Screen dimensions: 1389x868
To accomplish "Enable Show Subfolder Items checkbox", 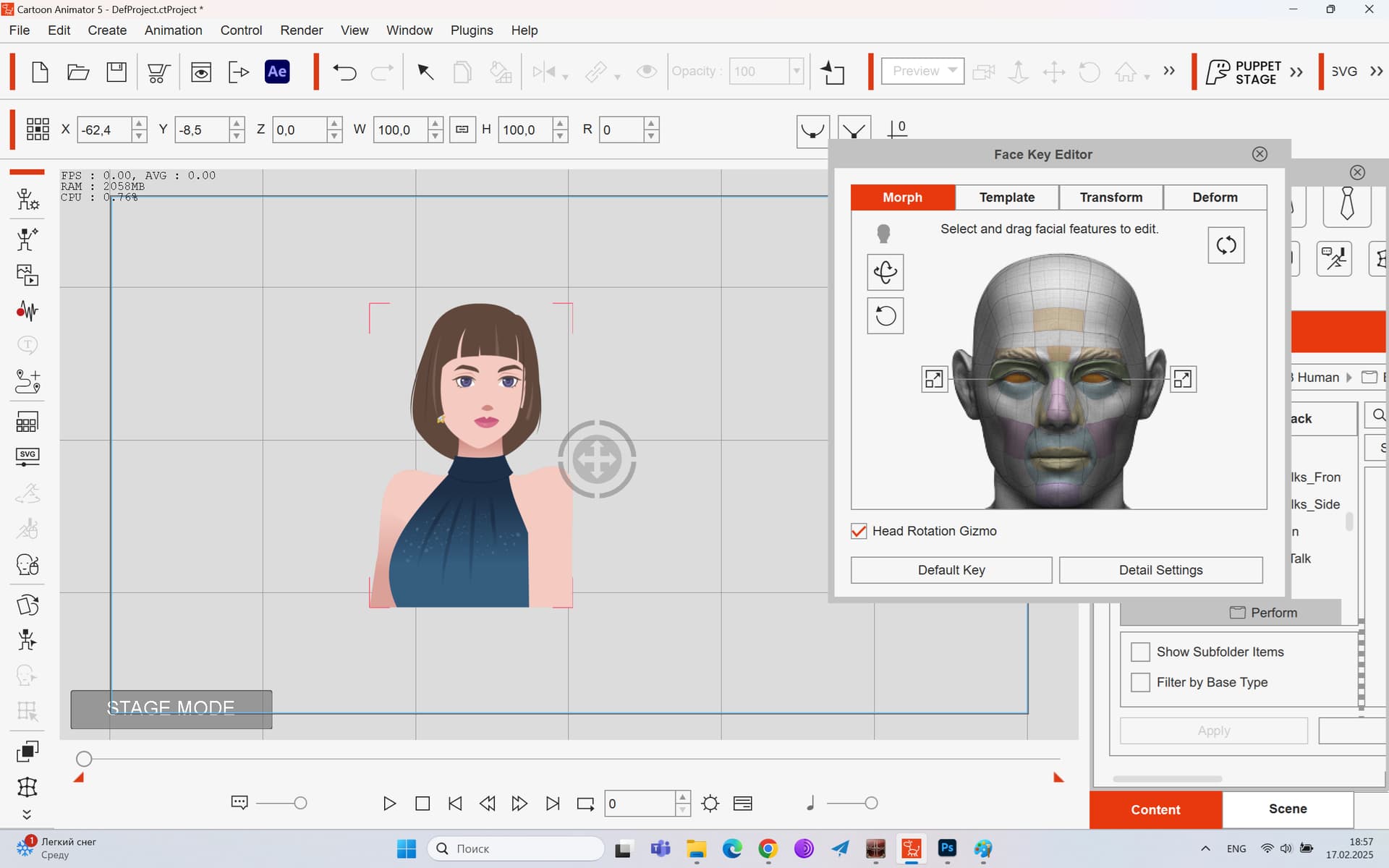I will click(1140, 652).
